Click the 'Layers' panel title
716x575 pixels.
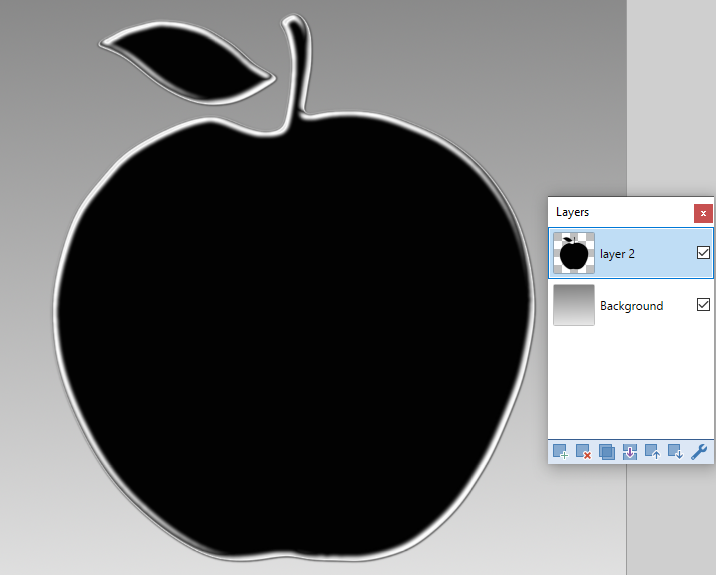click(573, 212)
